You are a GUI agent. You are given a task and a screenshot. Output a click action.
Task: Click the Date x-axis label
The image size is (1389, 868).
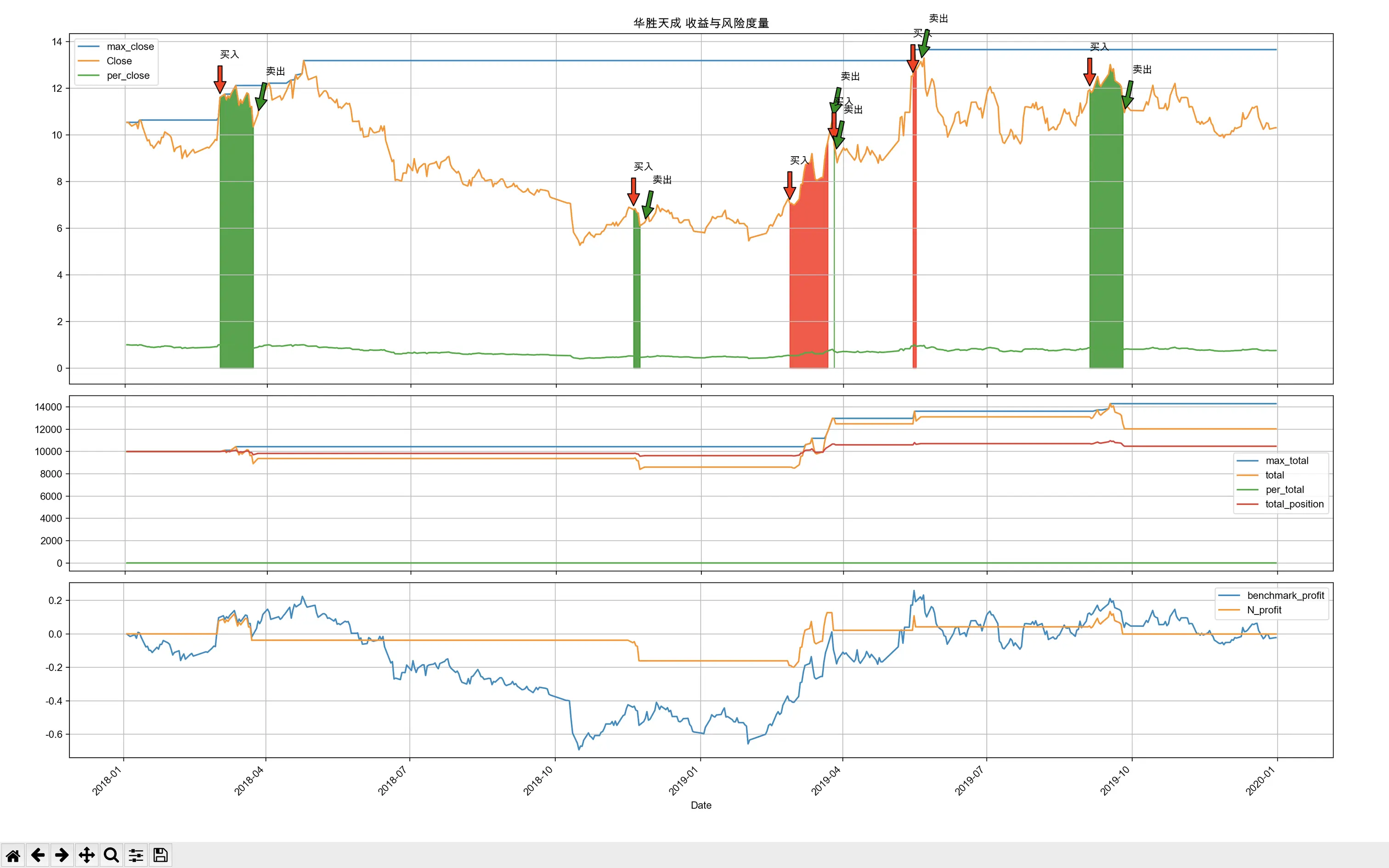[701, 805]
